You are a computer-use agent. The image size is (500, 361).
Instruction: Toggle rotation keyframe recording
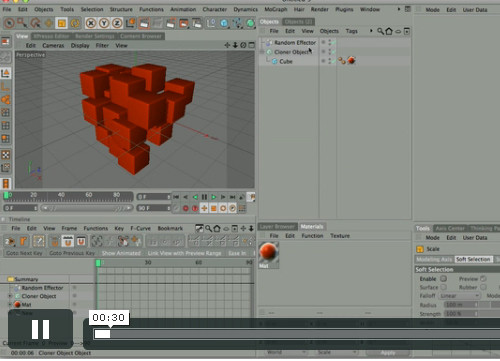point(223,208)
